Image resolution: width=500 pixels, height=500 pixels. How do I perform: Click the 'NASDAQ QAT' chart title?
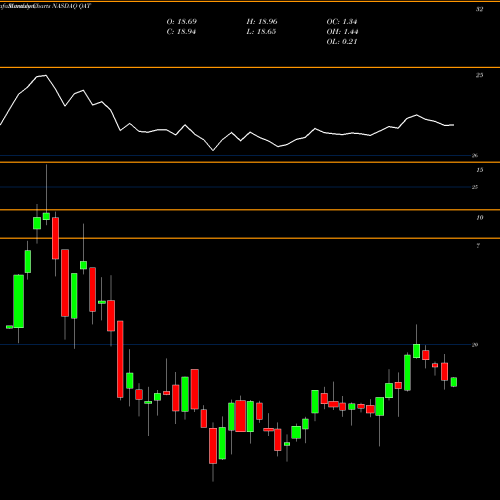tap(71, 6)
